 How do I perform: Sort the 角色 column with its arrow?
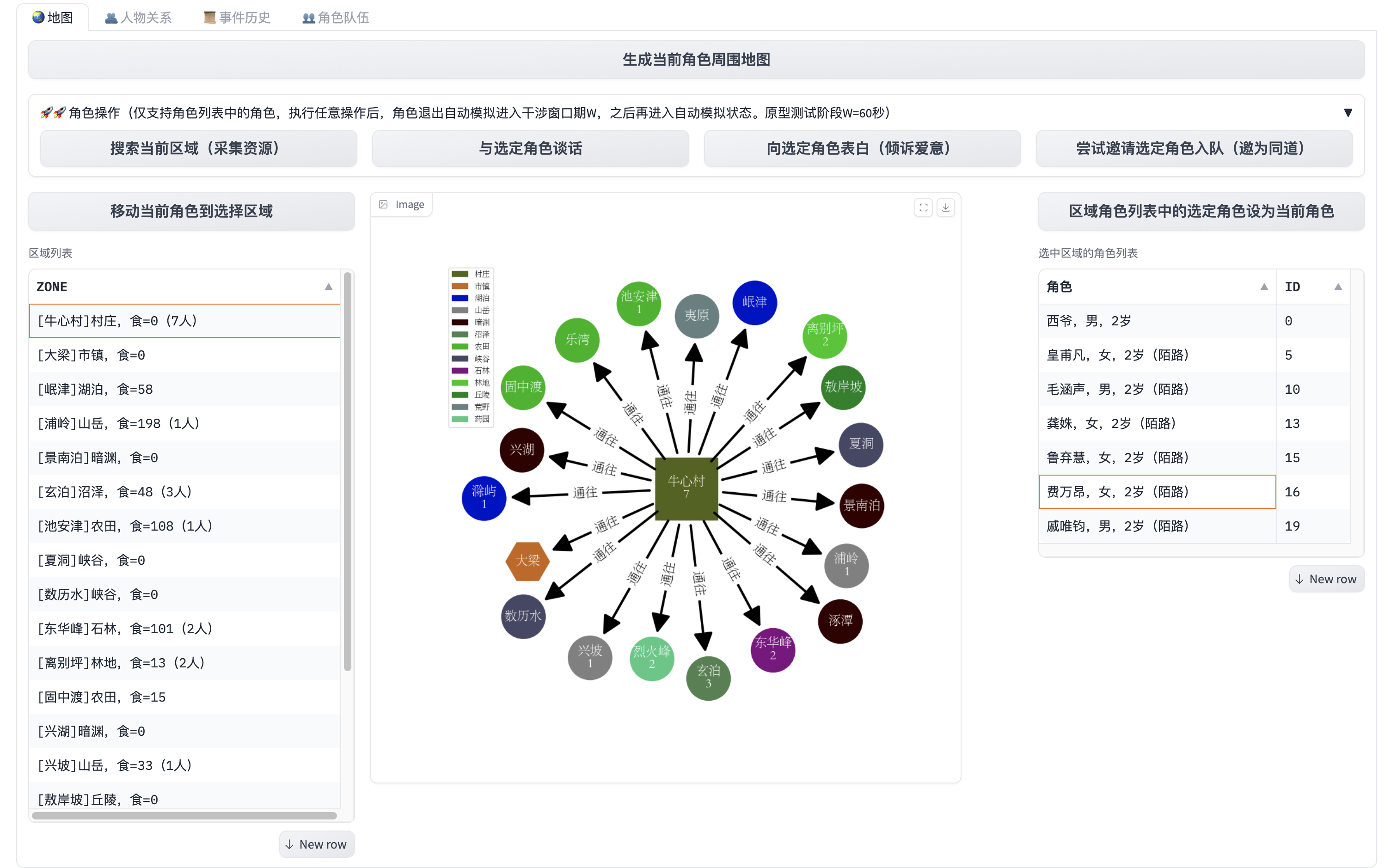point(1264,287)
